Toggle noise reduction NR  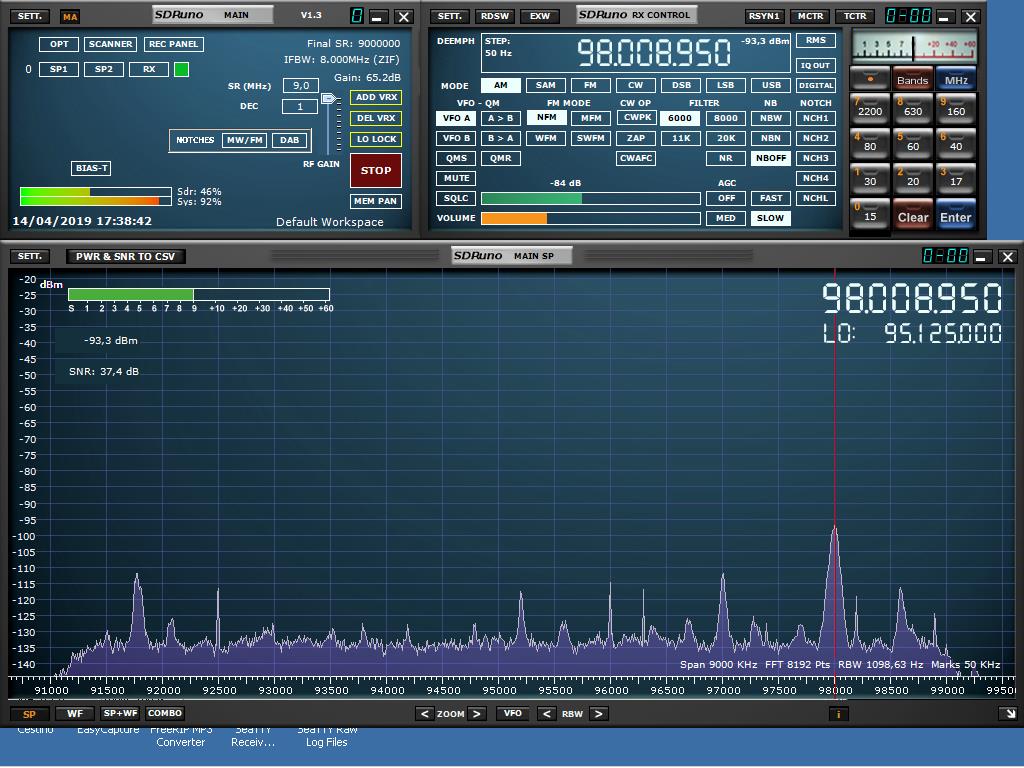click(726, 158)
